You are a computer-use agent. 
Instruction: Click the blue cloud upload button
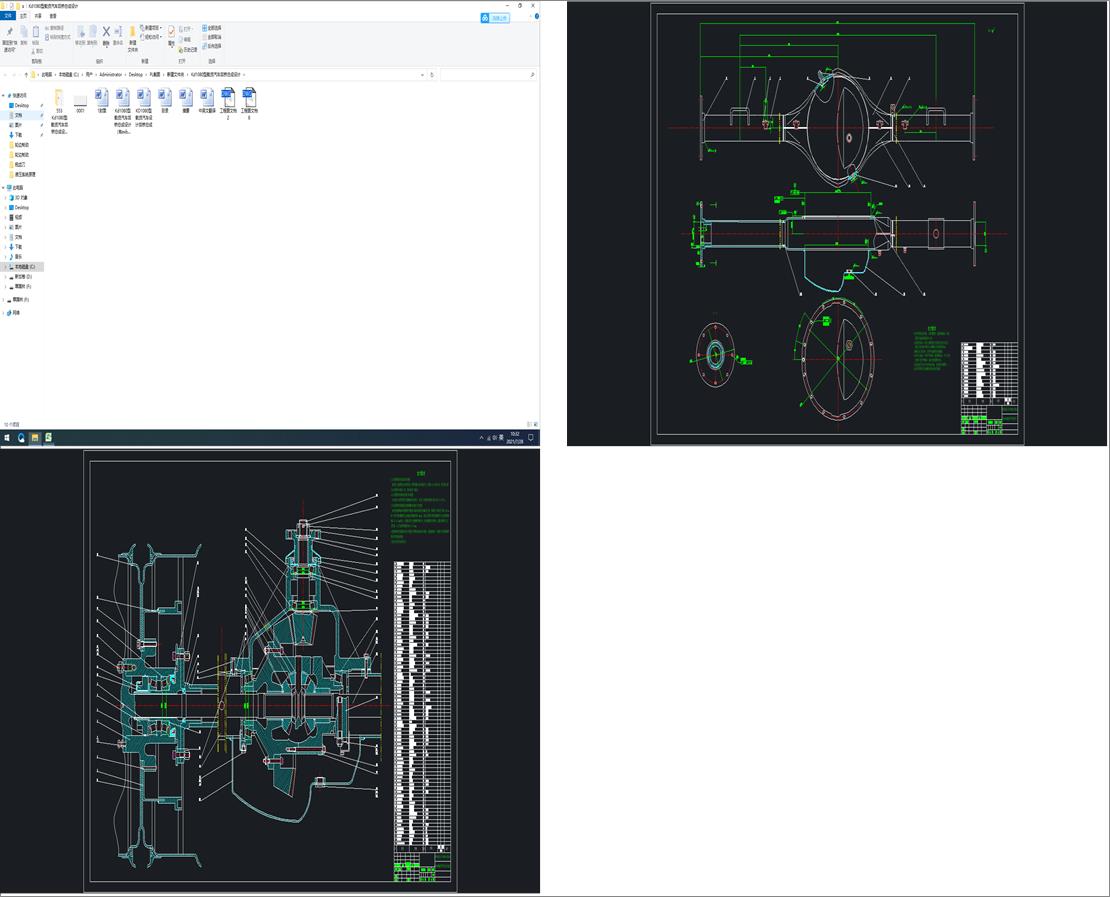[494, 18]
